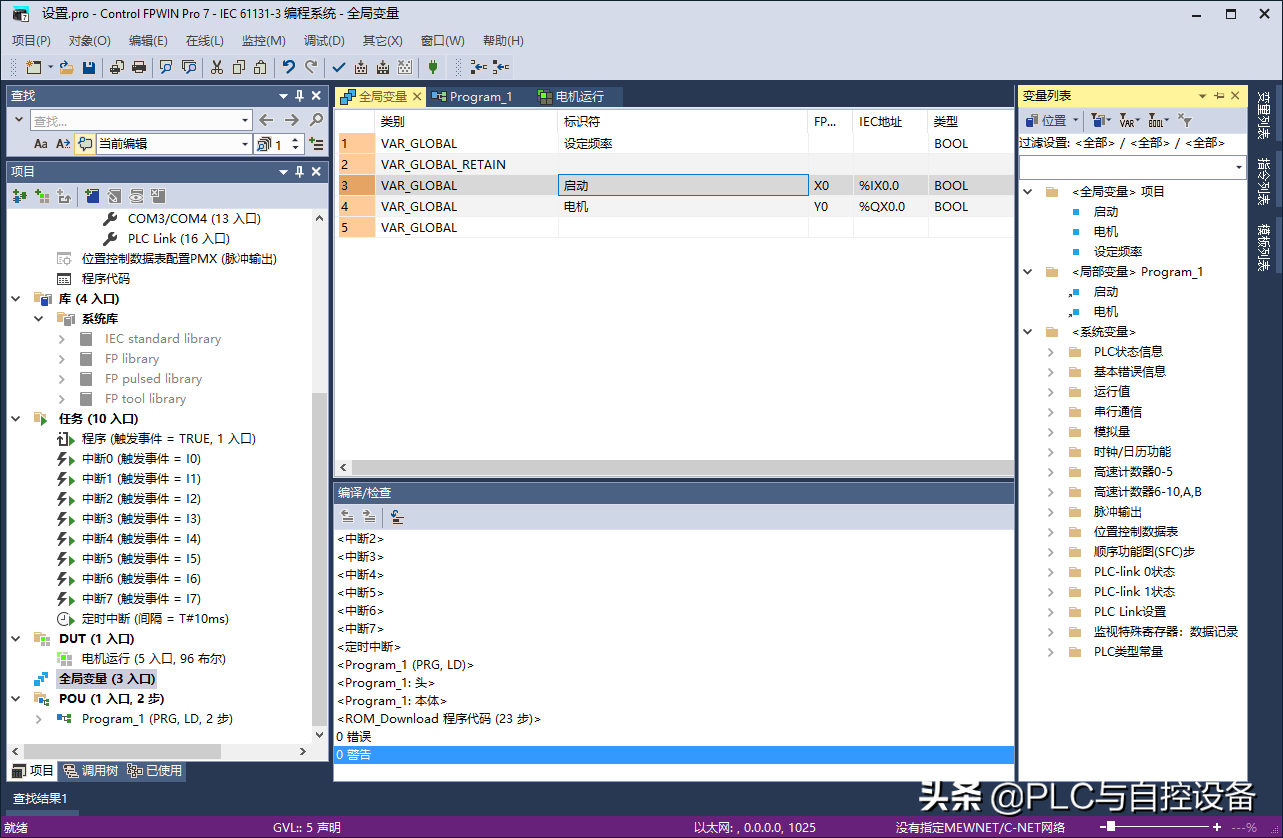The width and height of the screenshot is (1283, 838).
Task: Expand the FP library tree node
Action: 62,359
